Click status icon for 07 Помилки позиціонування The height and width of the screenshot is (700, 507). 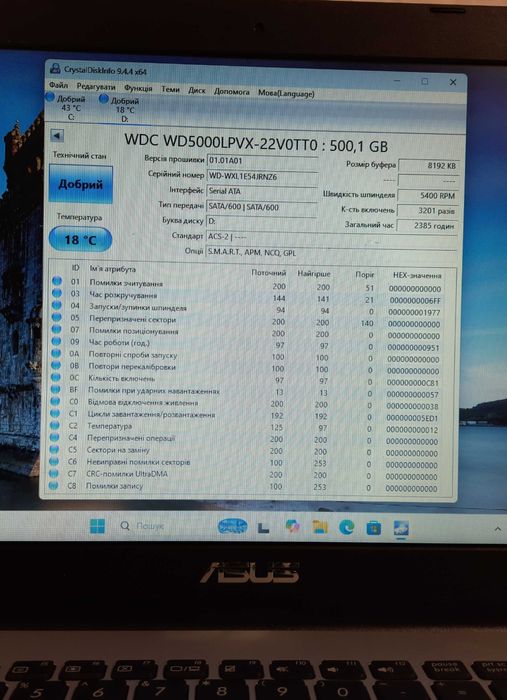[56, 329]
